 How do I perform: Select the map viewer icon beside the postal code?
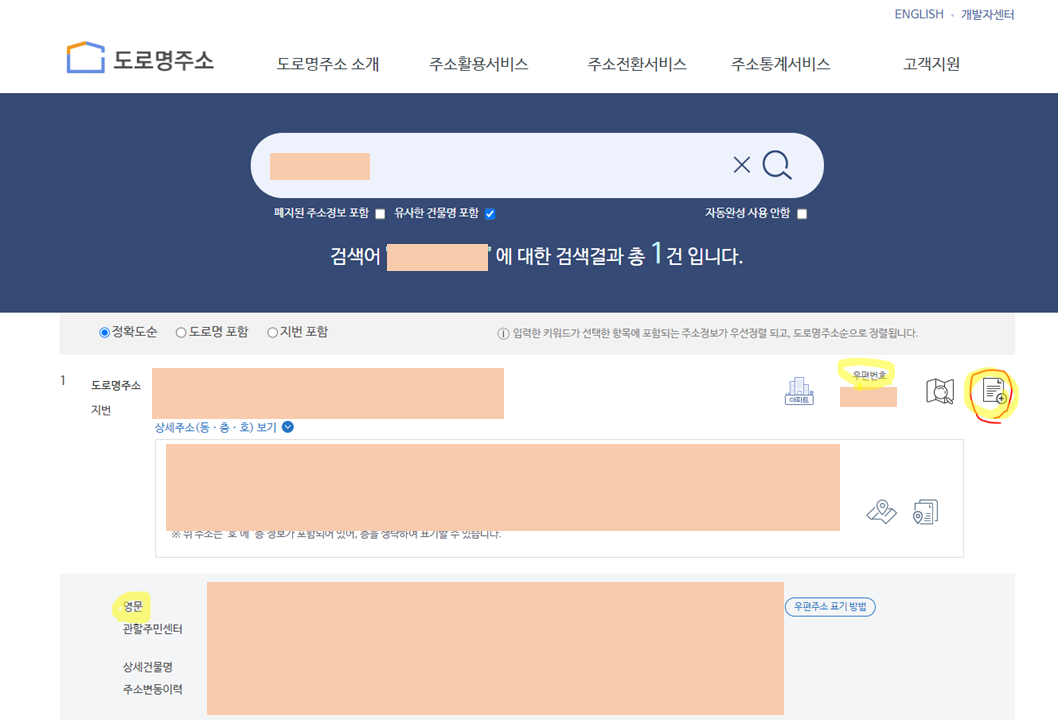tap(938, 393)
